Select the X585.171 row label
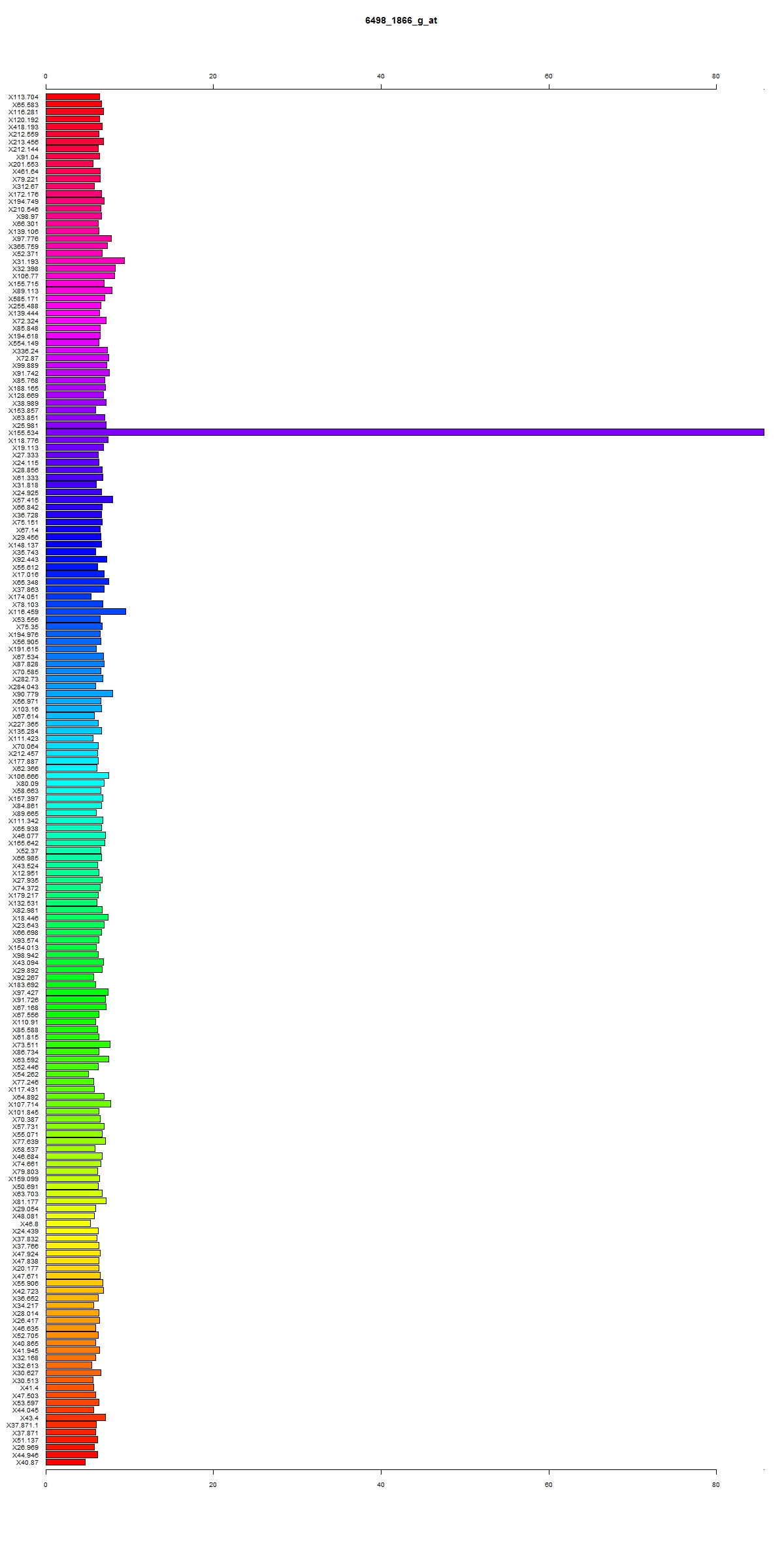The height and width of the screenshot is (1568, 784). [x=24, y=299]
